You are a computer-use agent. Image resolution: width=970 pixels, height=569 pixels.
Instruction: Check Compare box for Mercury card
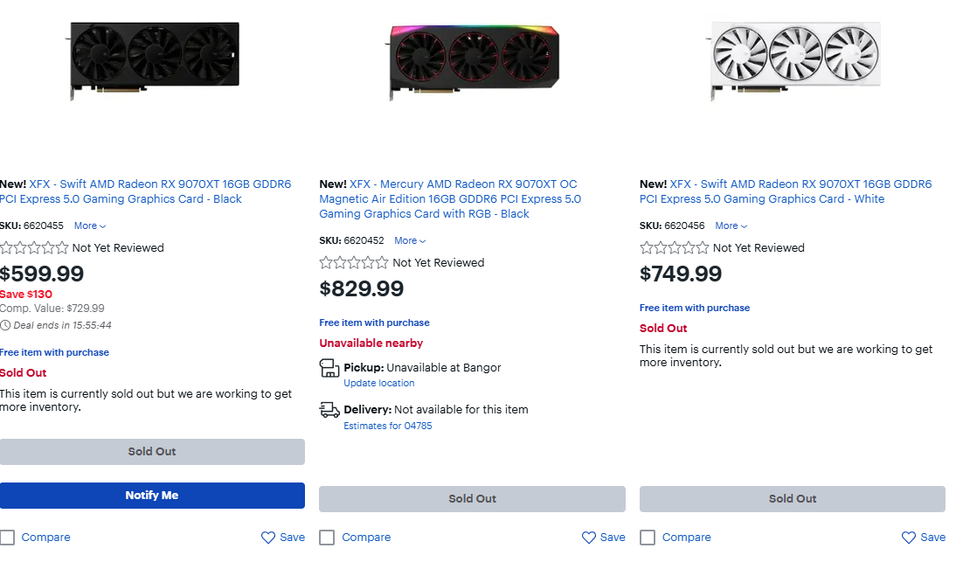click(327, 537)
